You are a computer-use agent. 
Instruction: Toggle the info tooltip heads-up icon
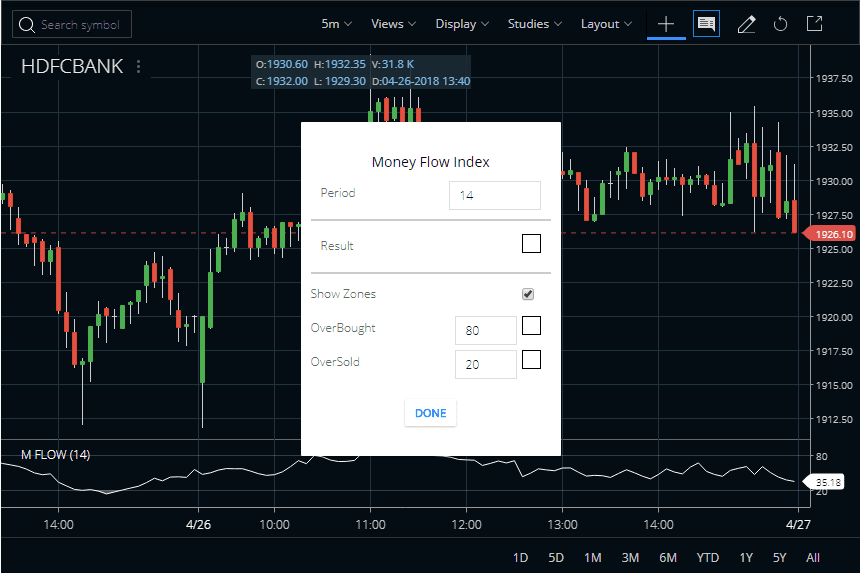click(x=706, y=24)
